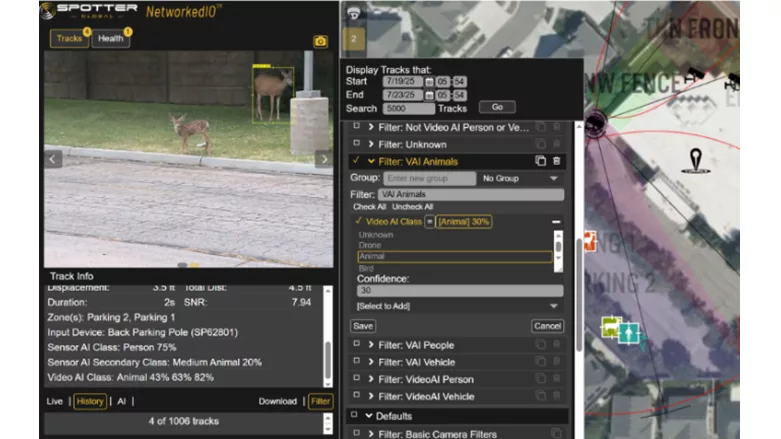Toggle checkbox for Filter: VideoAI Vehicle

[x=356, y=395]
